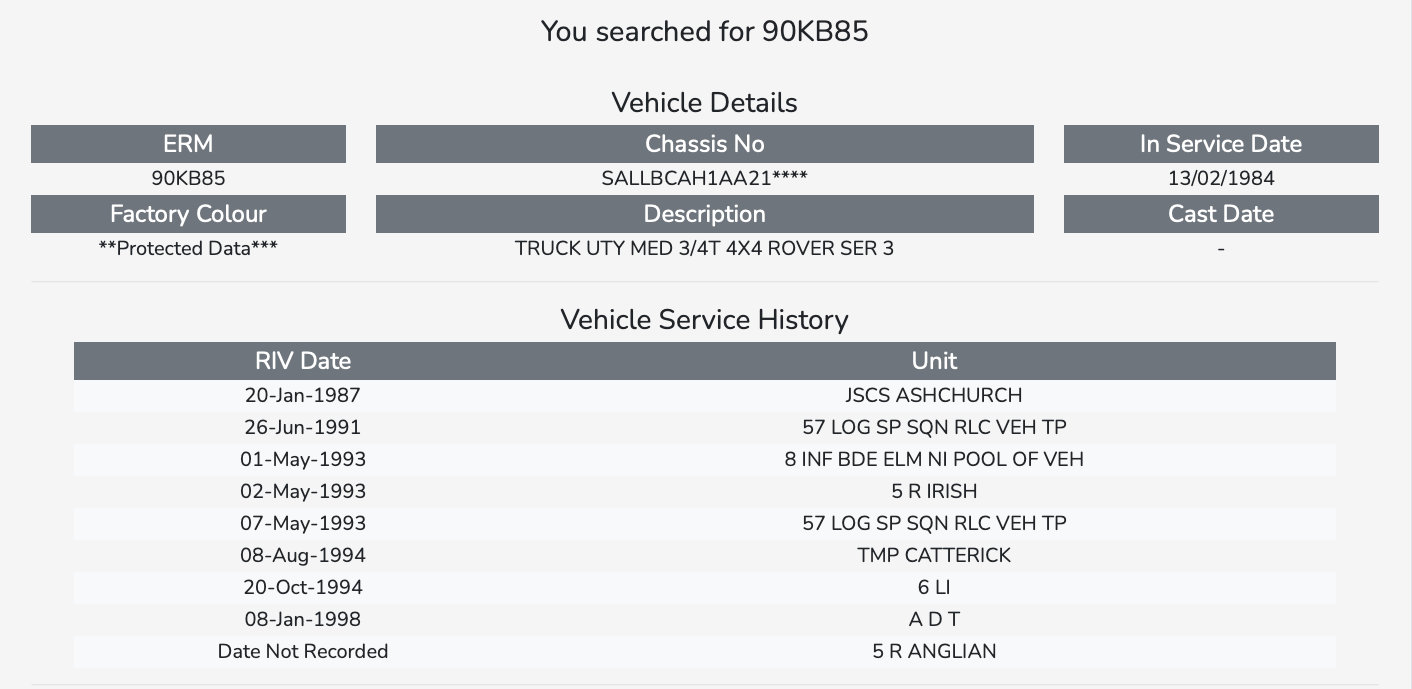Click the 5 R IRISH unit entry
1412x689 pixels.
click(x=934, y=491)
